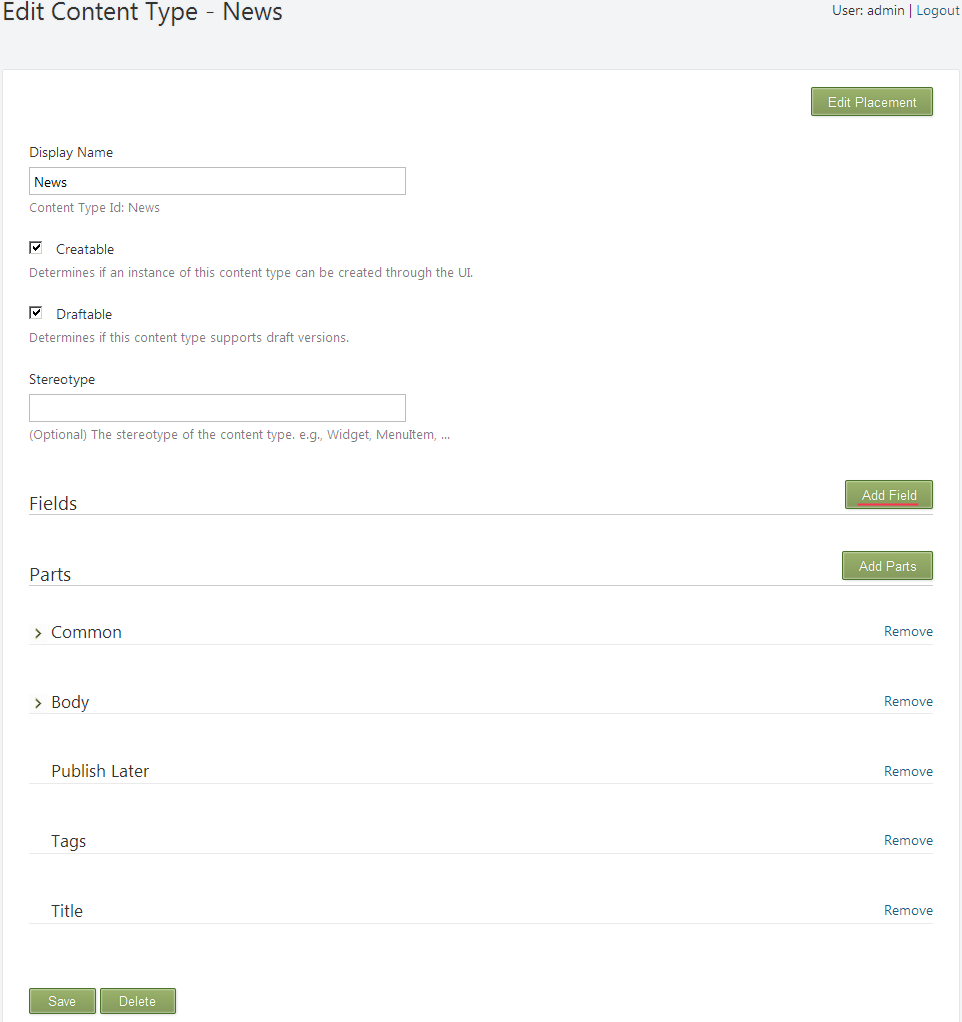Screen dimensions: 962x1022
Task: Remove the Title part
Action: click(908, 910)
